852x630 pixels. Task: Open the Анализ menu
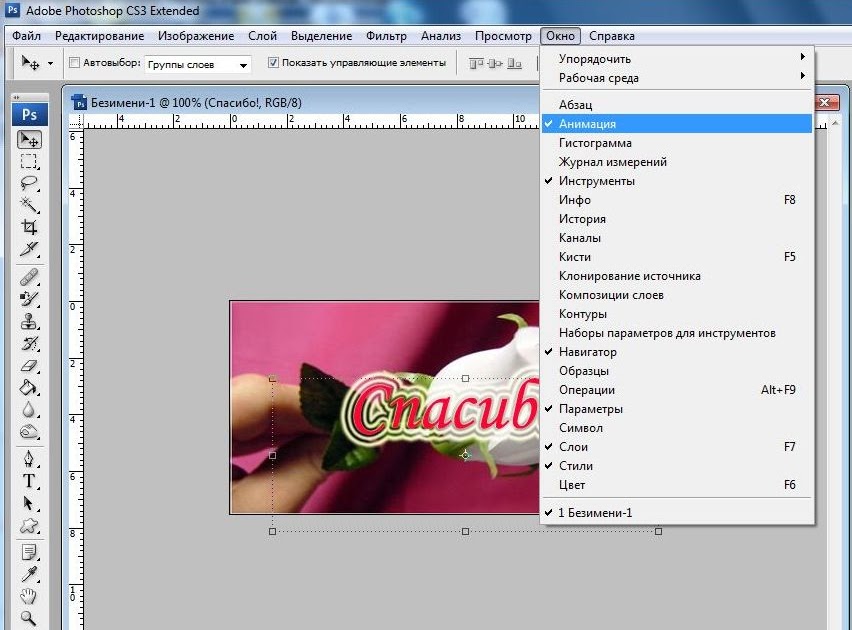(x=441, y=36)
